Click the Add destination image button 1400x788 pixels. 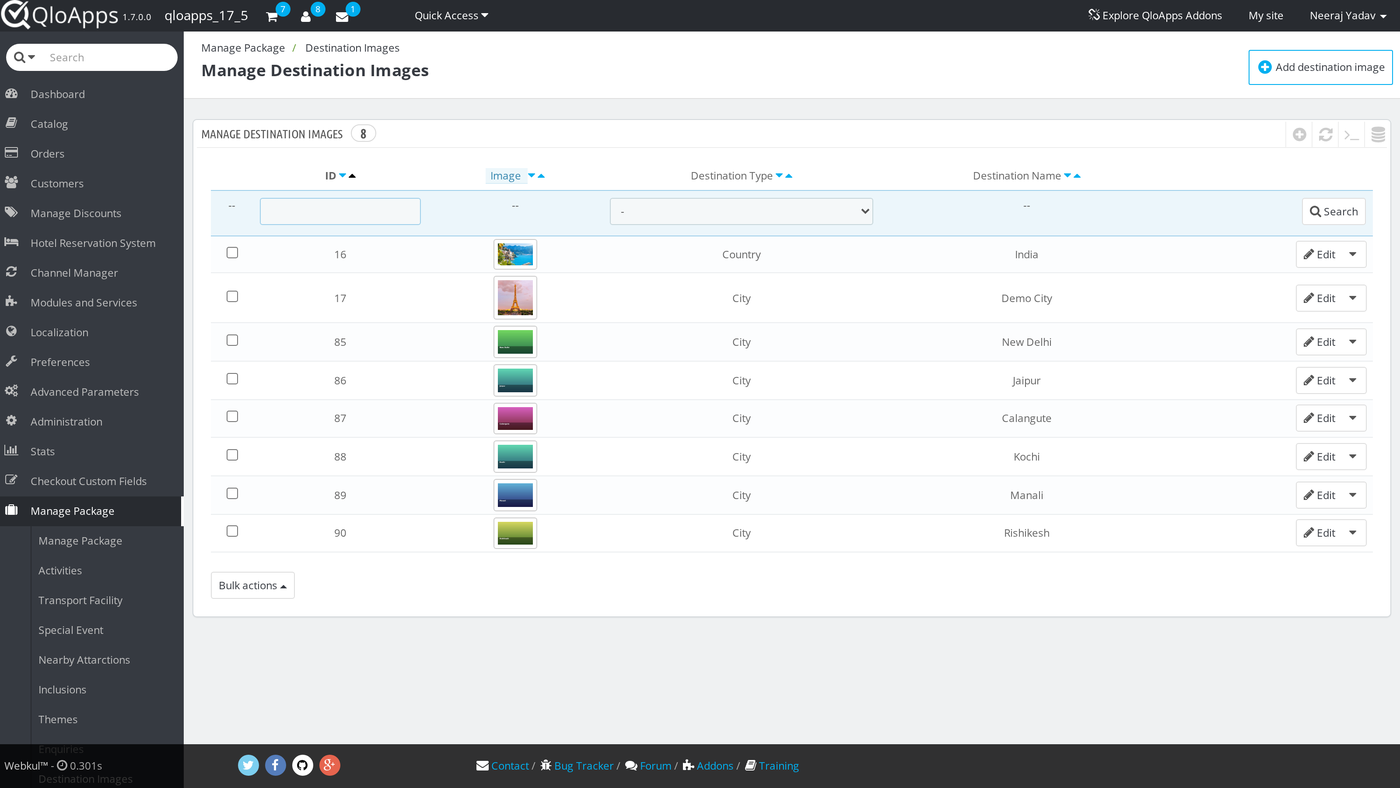[x=1320, y=67]
